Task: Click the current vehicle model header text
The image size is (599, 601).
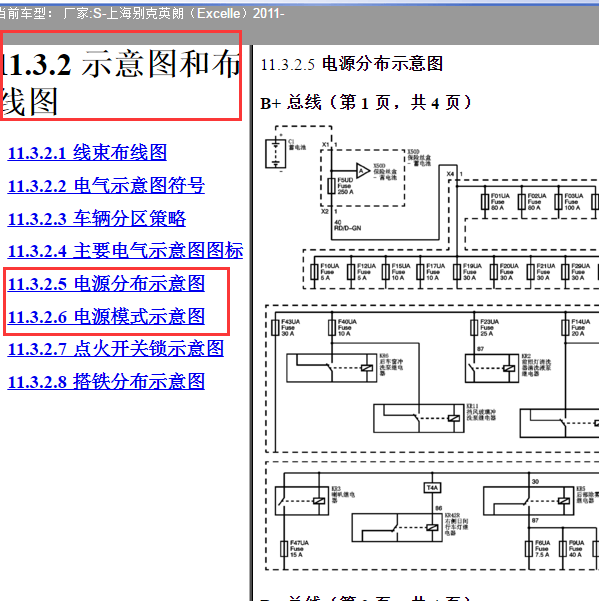Action: pos(141,14)
